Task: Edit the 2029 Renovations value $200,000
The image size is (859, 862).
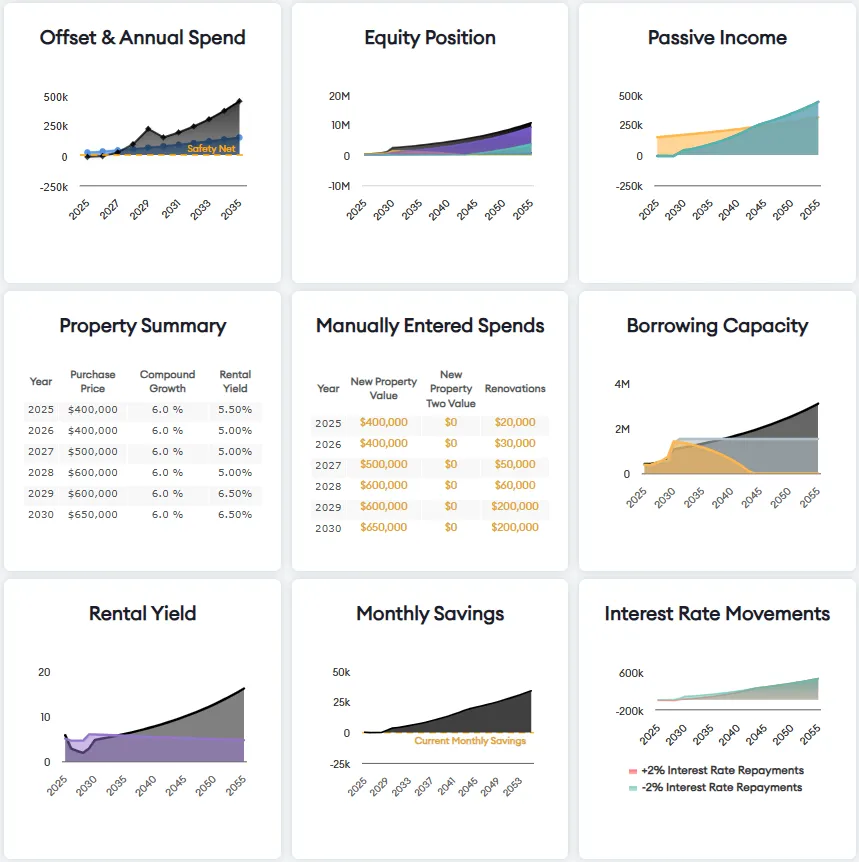Action: (515, 506)
